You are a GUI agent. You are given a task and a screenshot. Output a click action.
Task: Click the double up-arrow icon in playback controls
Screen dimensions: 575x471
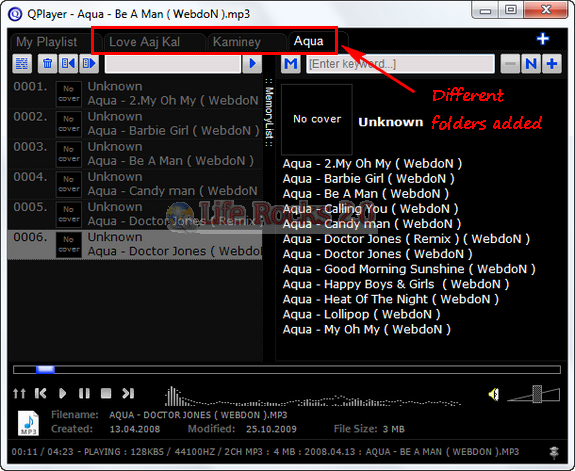(19, 393)
